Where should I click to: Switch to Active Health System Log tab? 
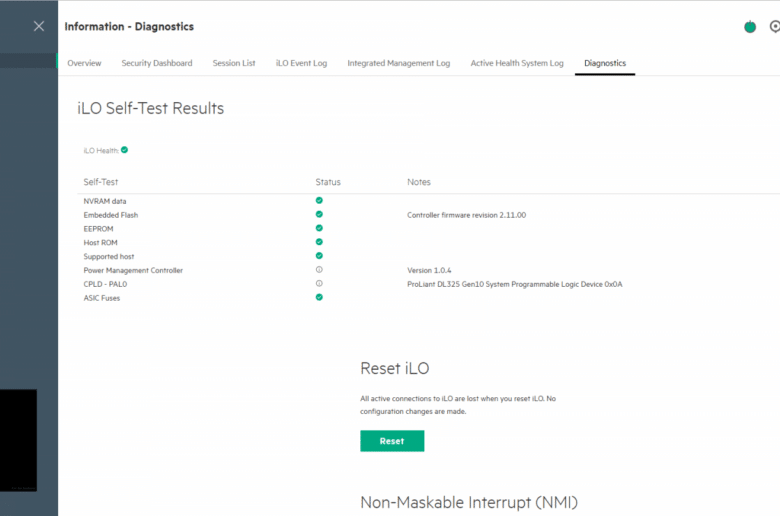click(517, 63)
